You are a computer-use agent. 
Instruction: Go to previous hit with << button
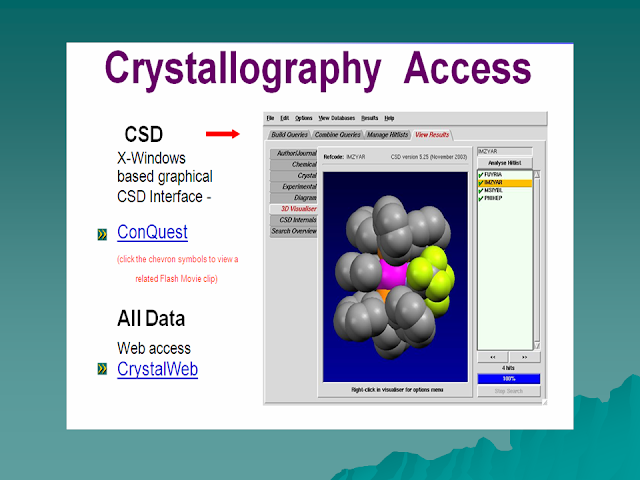point(493,357)
